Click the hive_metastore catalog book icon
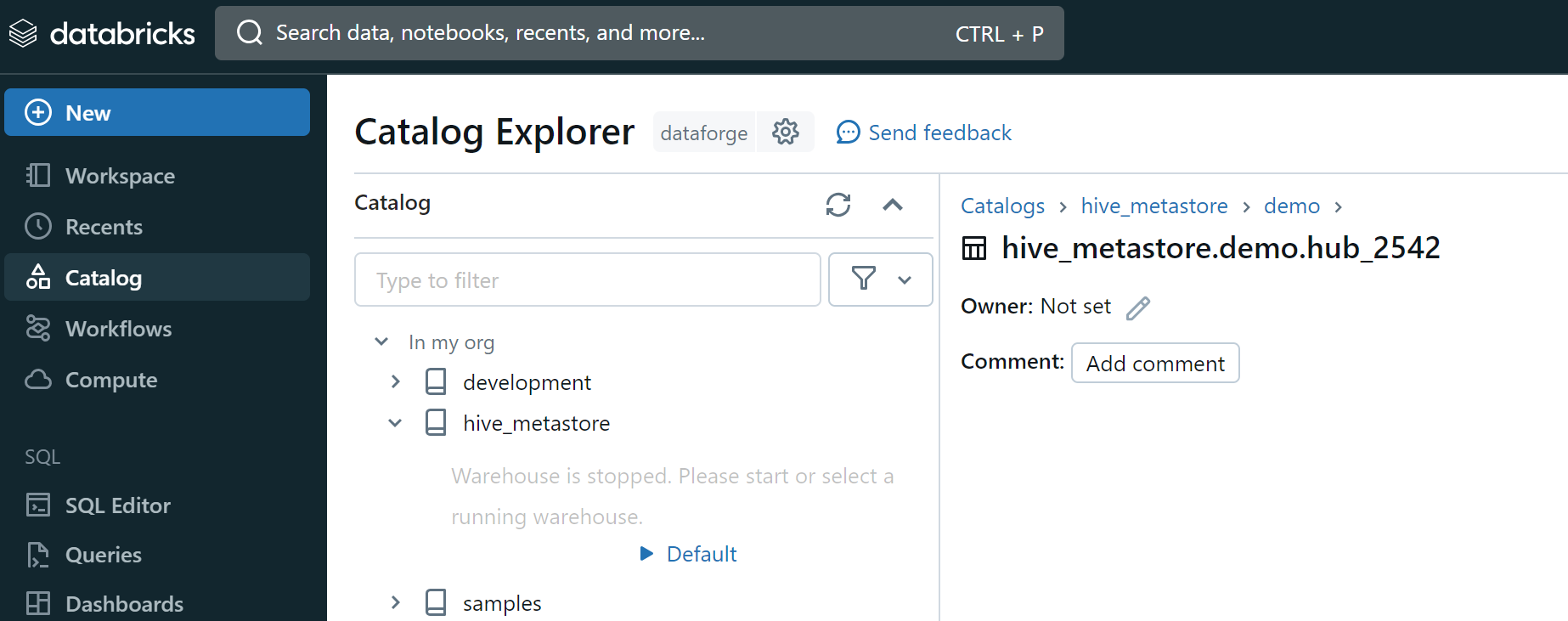Viewport: 1568px width, 621px height. click(x=436, y=422)
